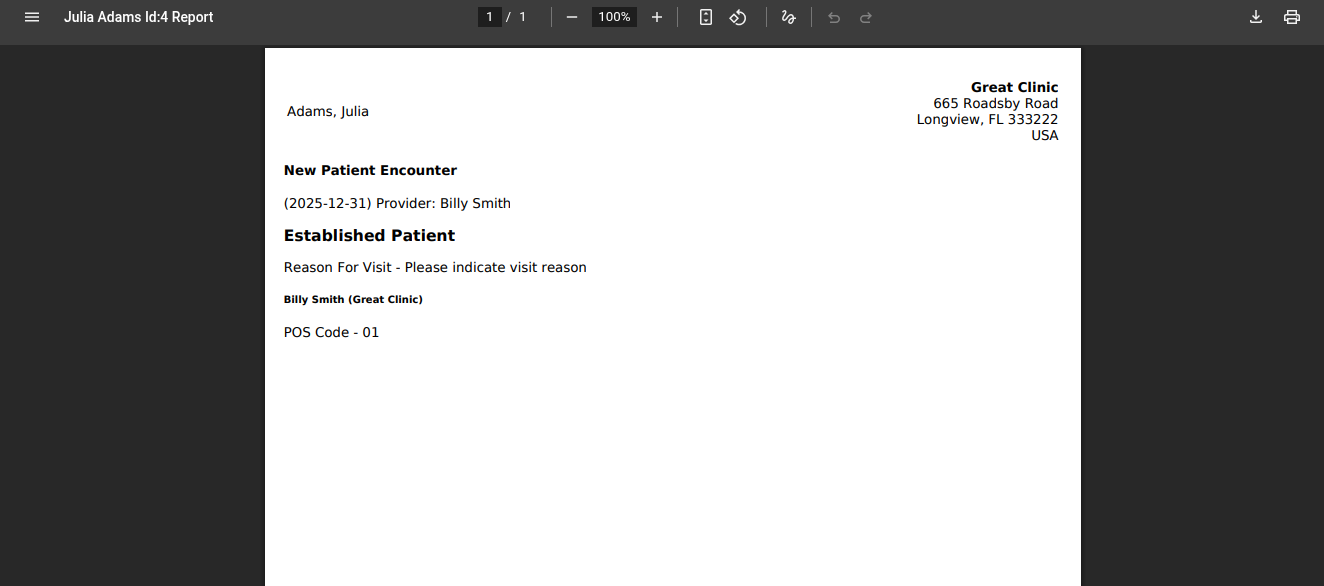Click the current page number field
This screenshot has height=586, width=1324.
pyautogui.click(x=490, y=17)
